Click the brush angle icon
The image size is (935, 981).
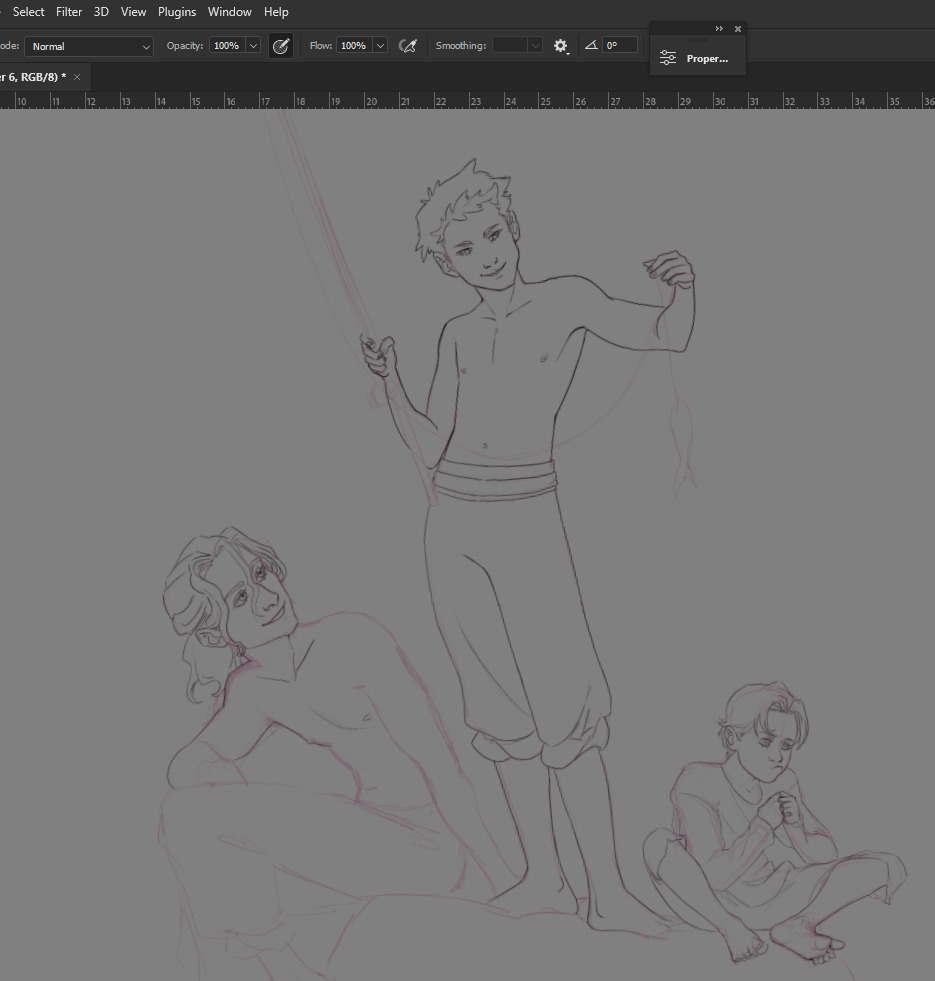(x=591, y=46)
